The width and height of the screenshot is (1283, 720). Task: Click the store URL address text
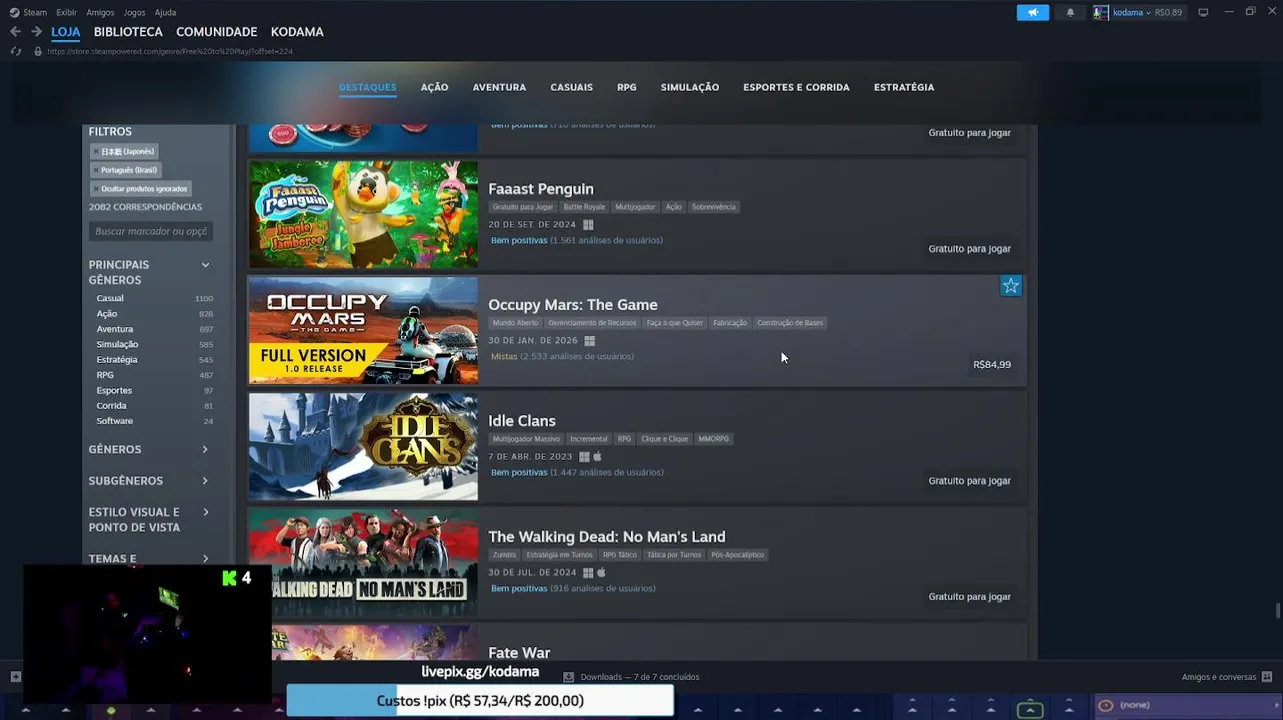click(170, 51)
